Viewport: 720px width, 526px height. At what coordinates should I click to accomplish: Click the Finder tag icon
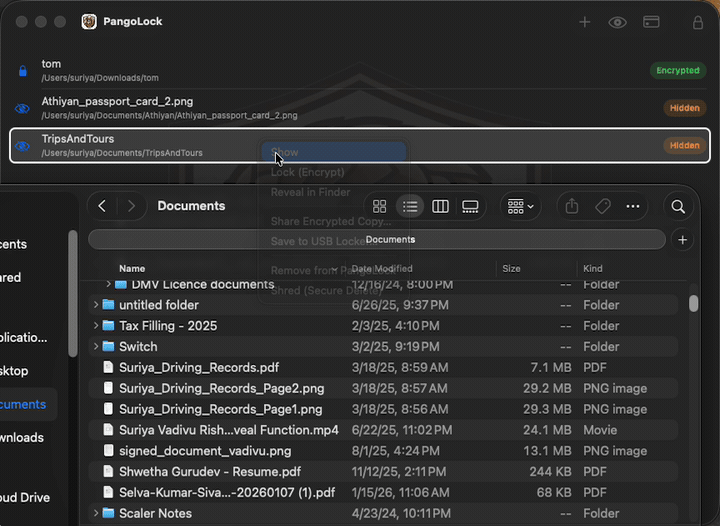(603, 207)
